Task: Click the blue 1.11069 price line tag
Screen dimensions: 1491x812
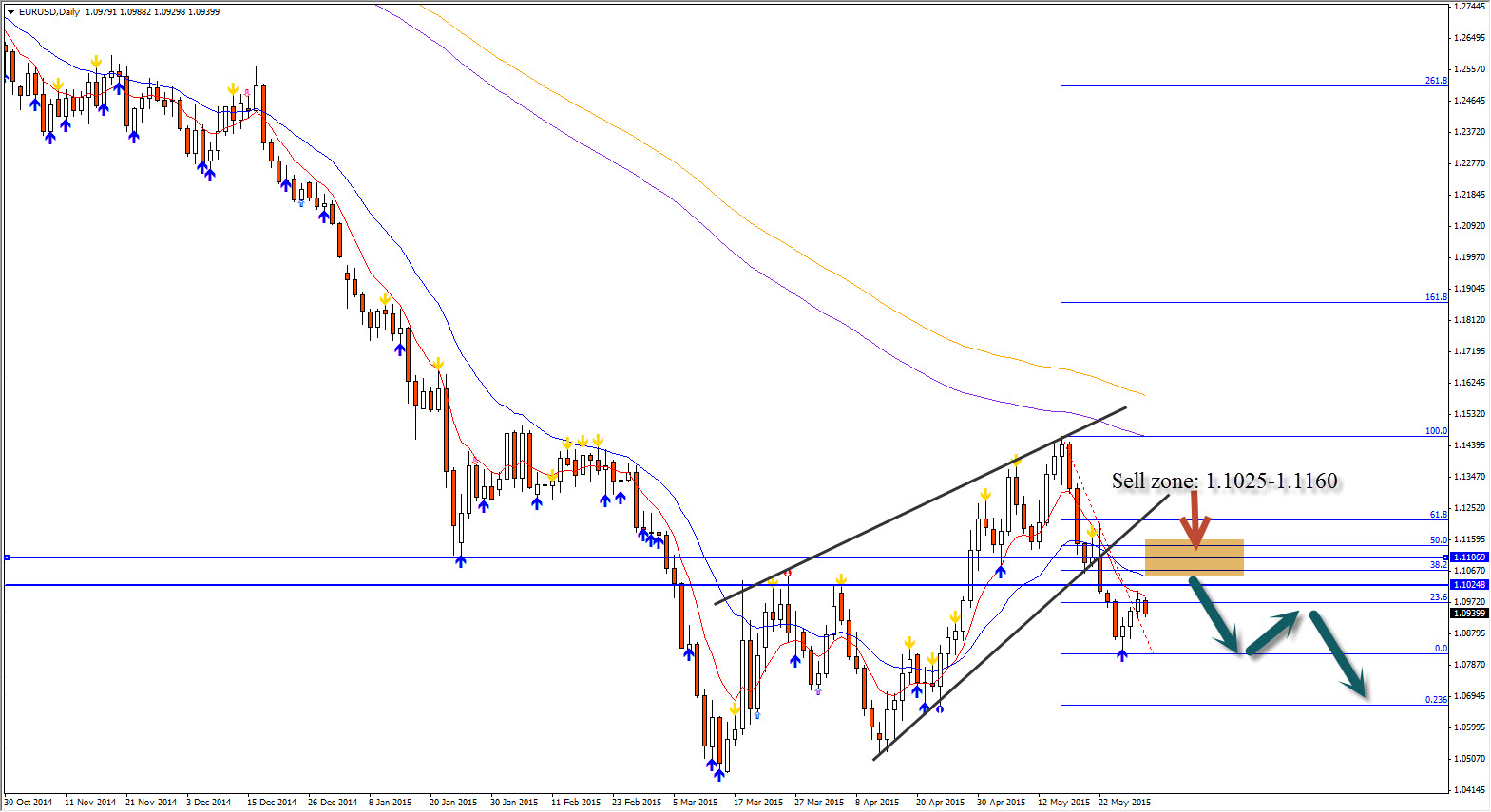Action: 1469,557
